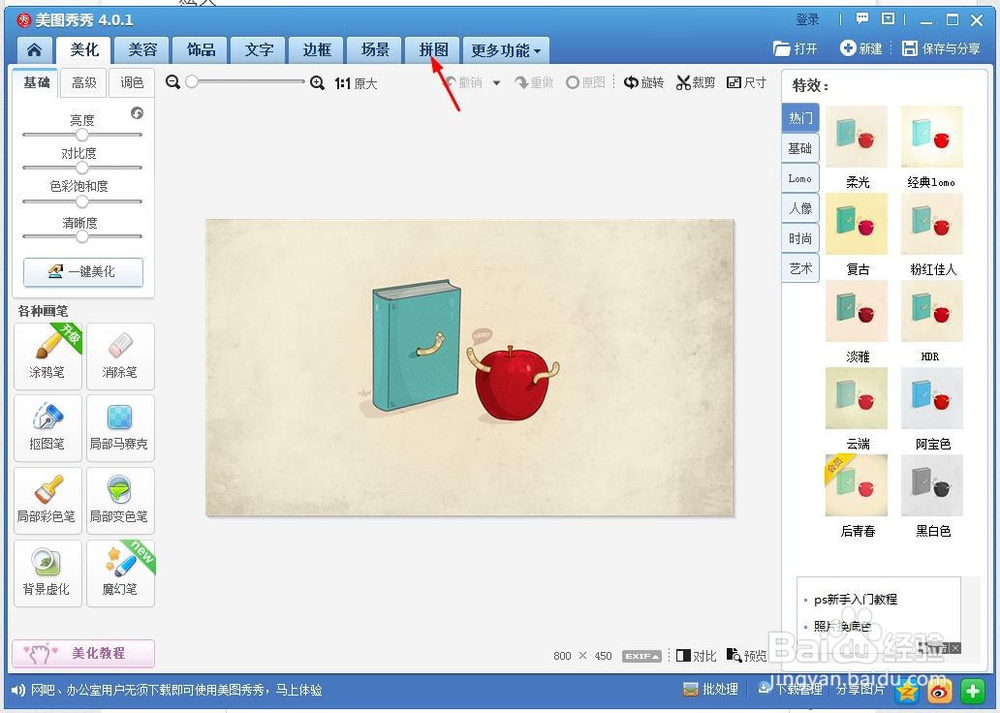The width and height of the screenshot is (1000, 713).
Task: Click the 新建 new image button
Action: [861, 48]
